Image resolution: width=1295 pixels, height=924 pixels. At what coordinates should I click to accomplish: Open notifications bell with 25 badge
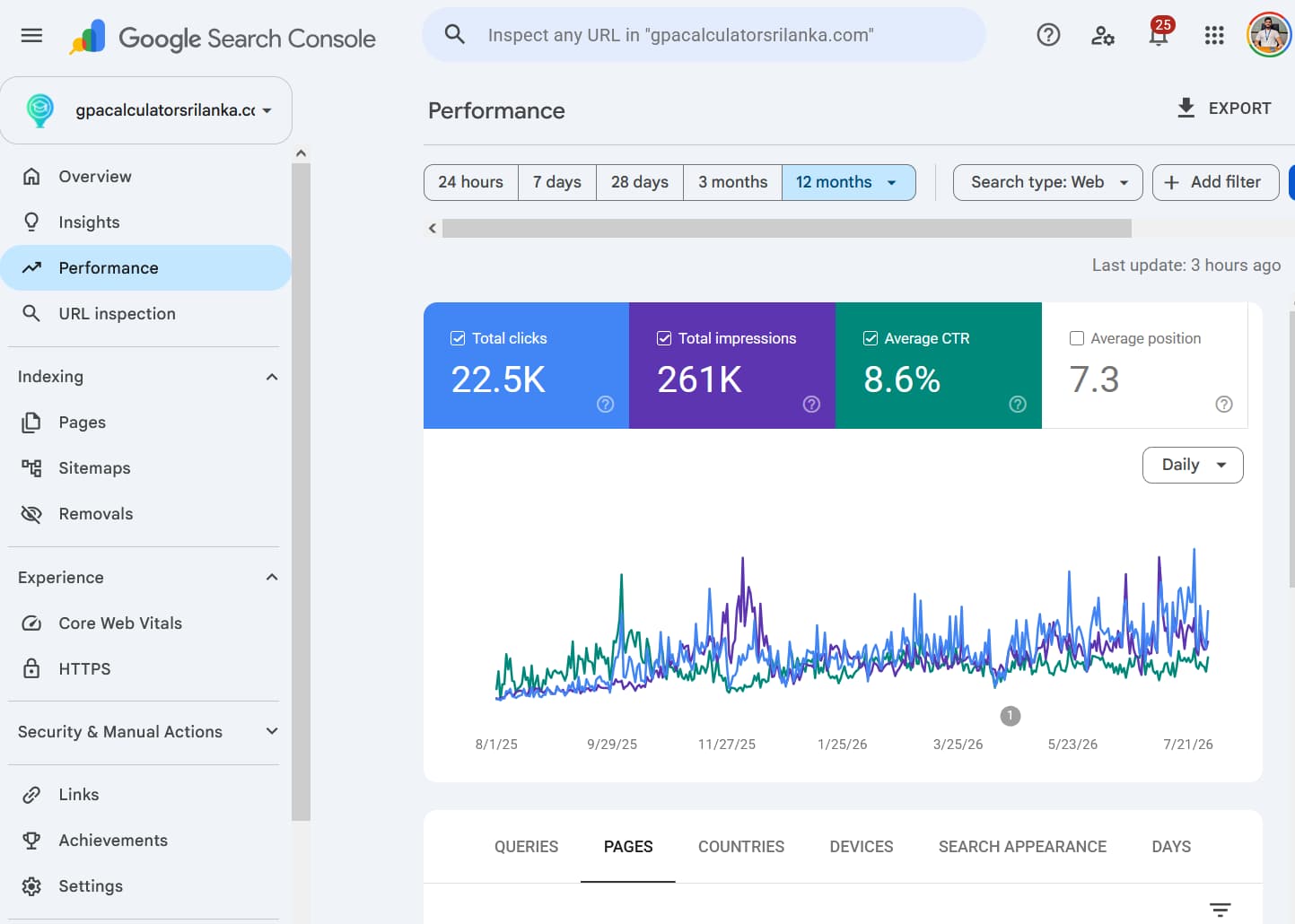(x=1159, y=33)
